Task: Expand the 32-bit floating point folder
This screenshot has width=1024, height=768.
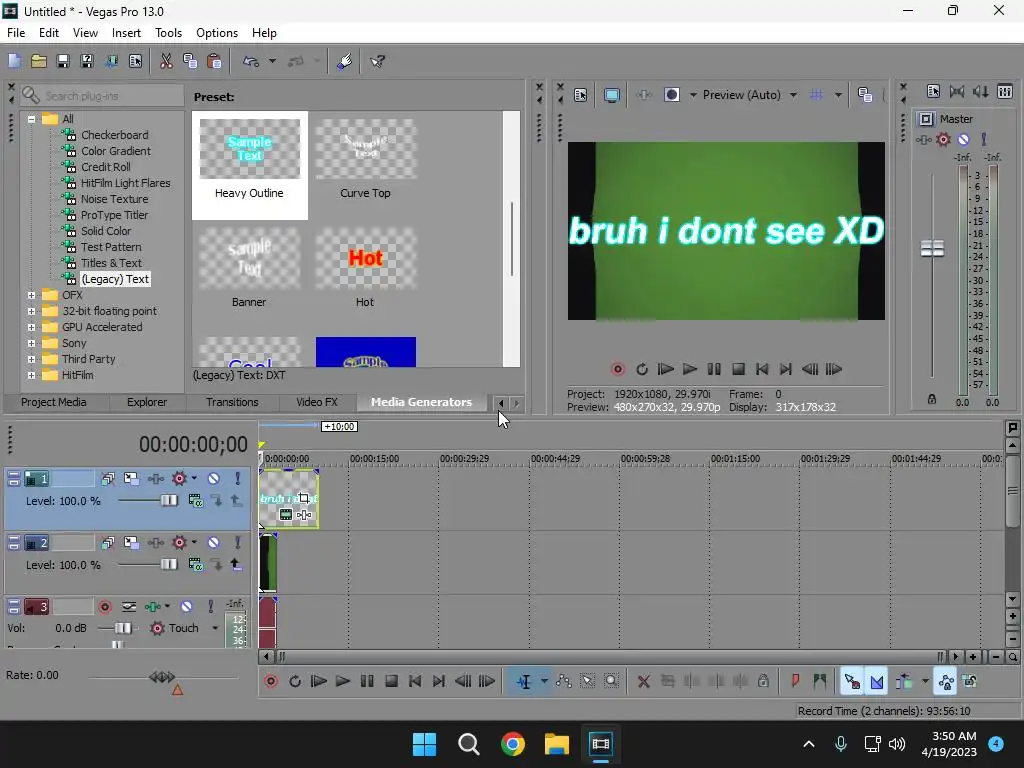Action: tap(31, 311)
